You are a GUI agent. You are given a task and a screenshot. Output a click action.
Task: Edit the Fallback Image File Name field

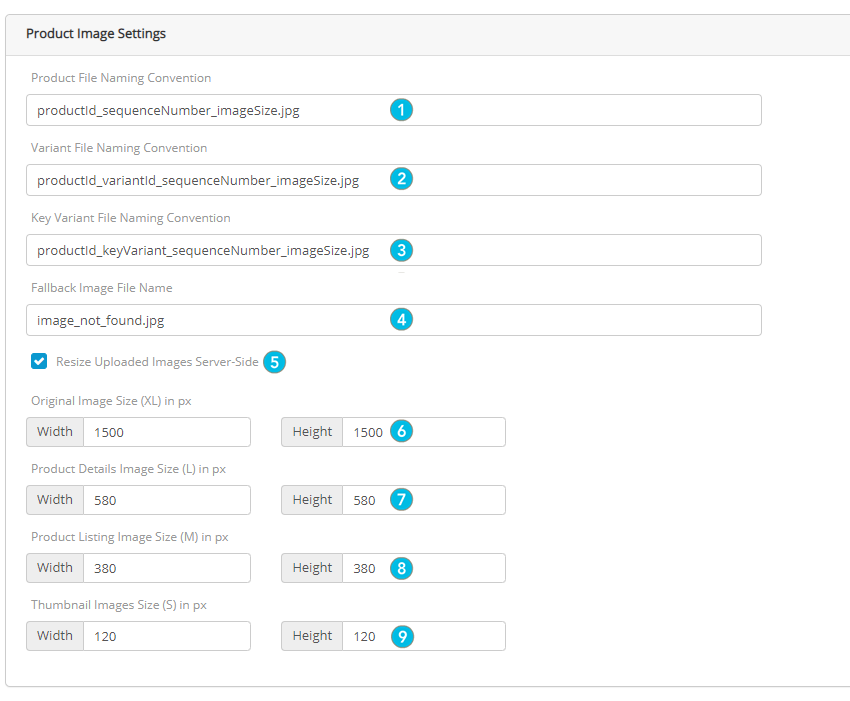coord(250,320)
